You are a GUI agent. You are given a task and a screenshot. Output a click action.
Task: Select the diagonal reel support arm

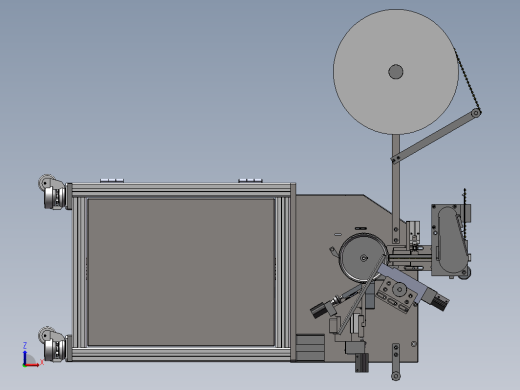click(436, 136)
